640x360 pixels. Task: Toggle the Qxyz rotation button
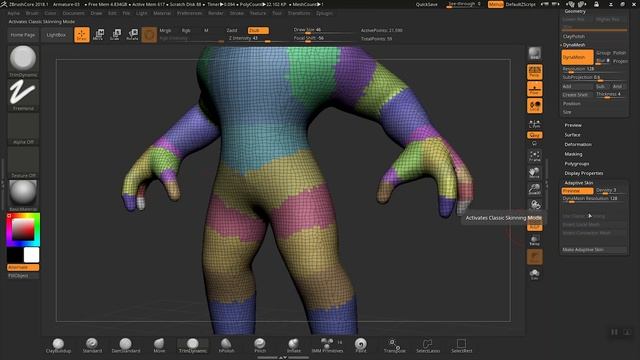[535, 135]
